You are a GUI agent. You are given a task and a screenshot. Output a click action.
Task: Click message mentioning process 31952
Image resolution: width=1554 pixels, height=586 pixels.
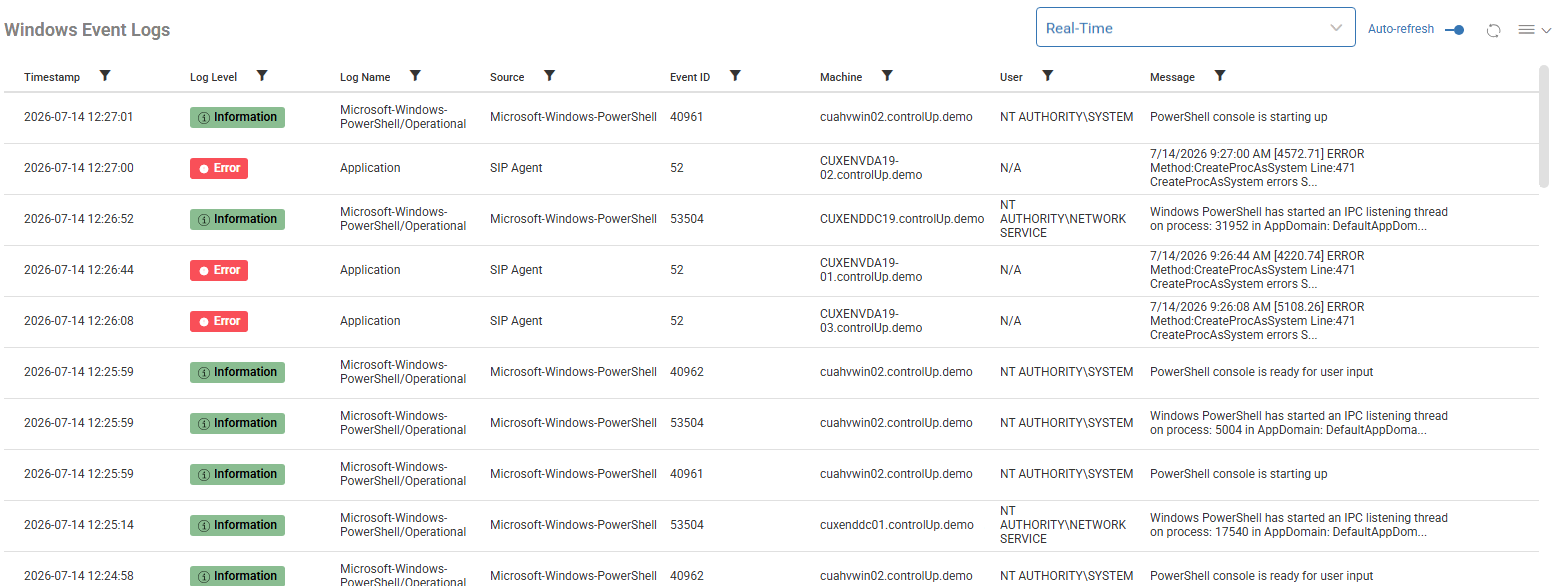1299,219
